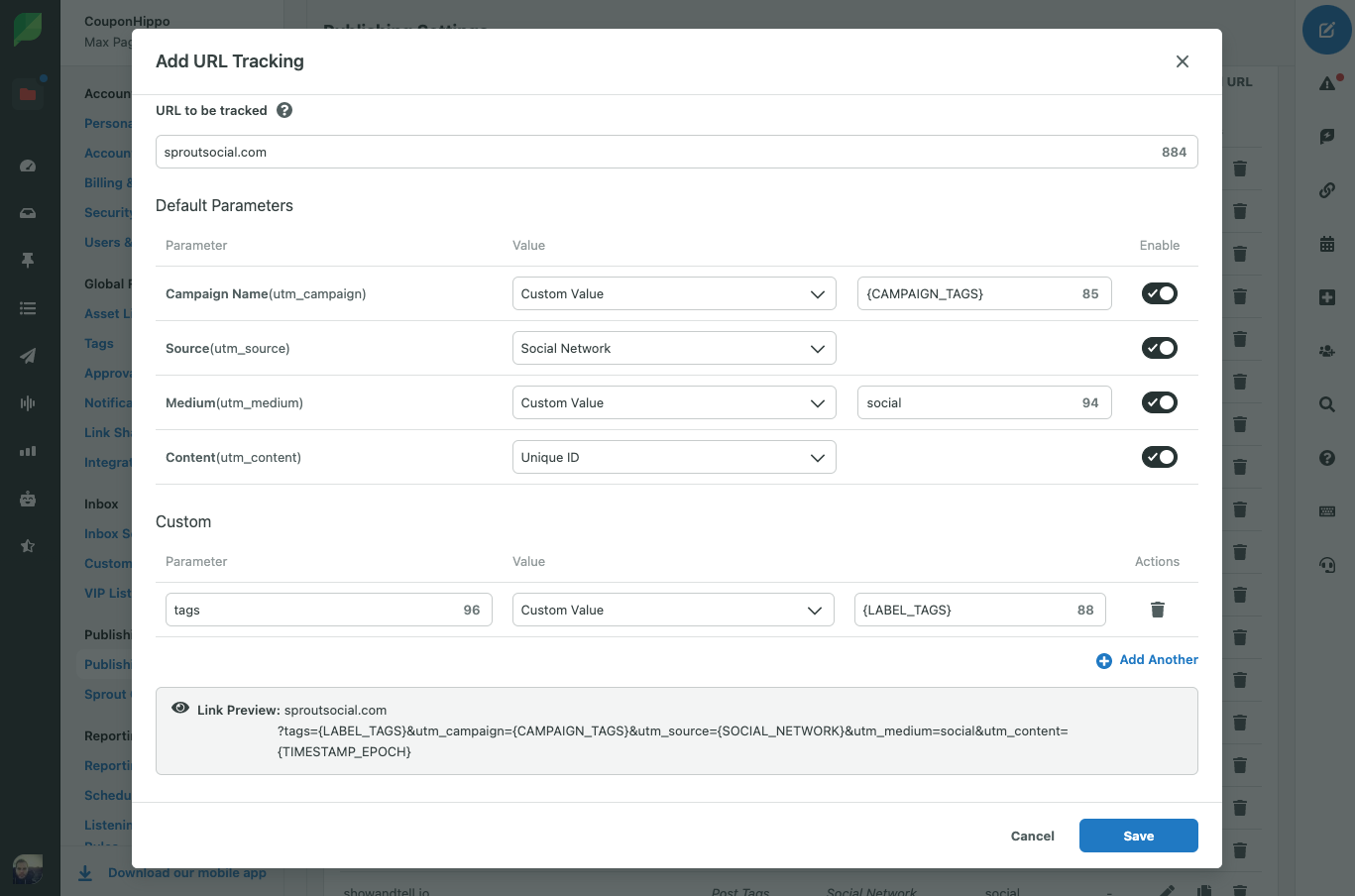The width and height of the screenshot is (1355, 896).
Task: Open help tooltip for URL to be tracked
Action: (284, 110)
